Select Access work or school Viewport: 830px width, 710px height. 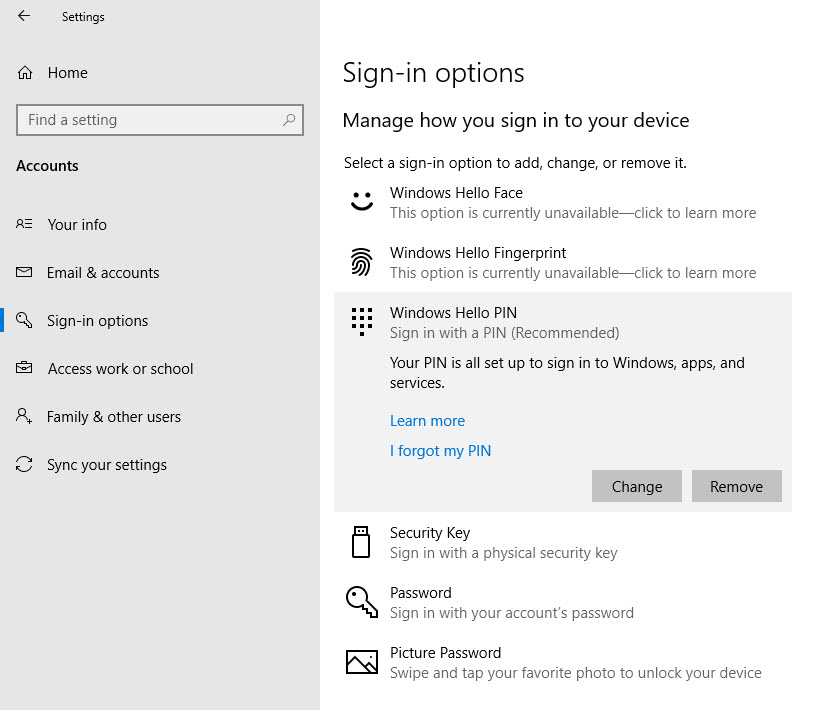(x=120, y=369)
